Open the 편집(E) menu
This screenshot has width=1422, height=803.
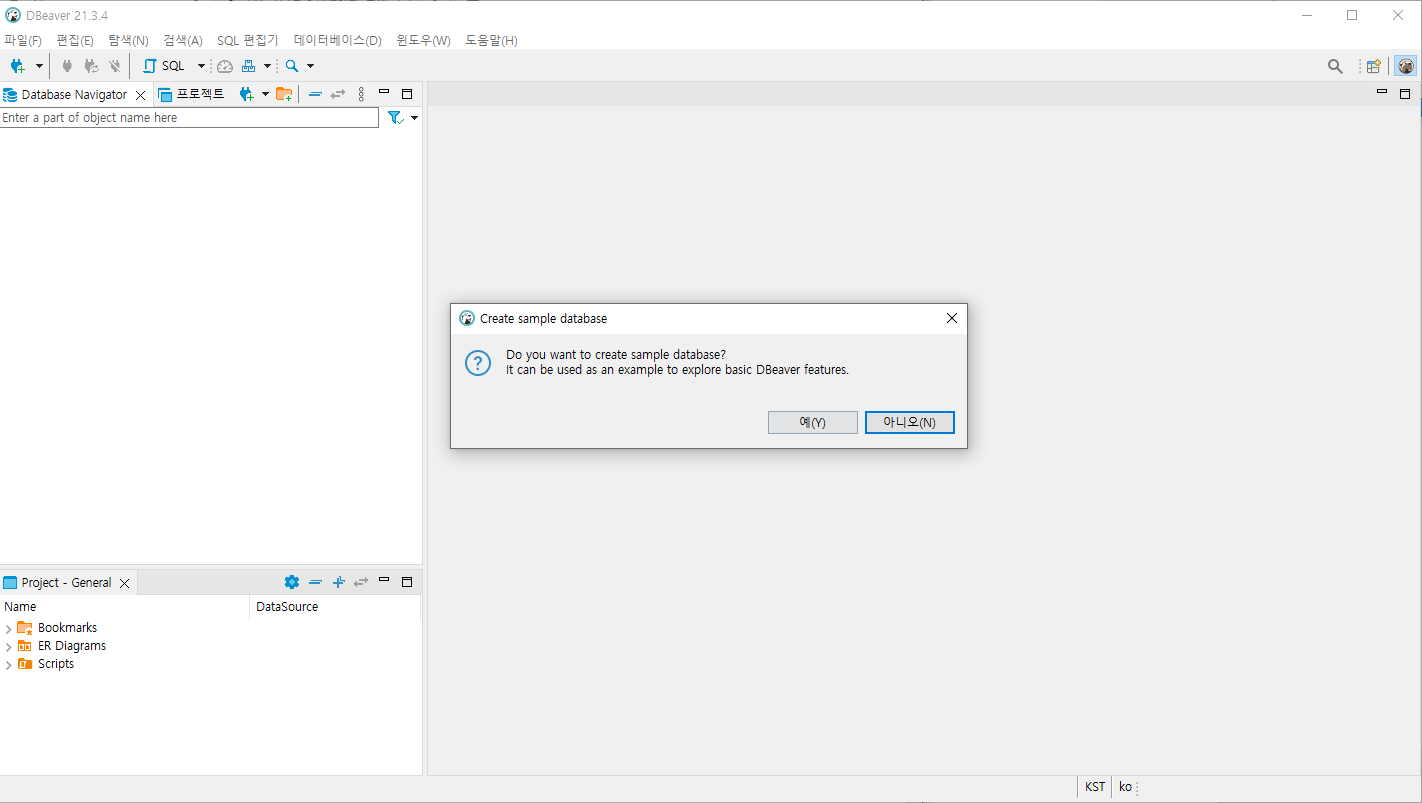[75, 40]
